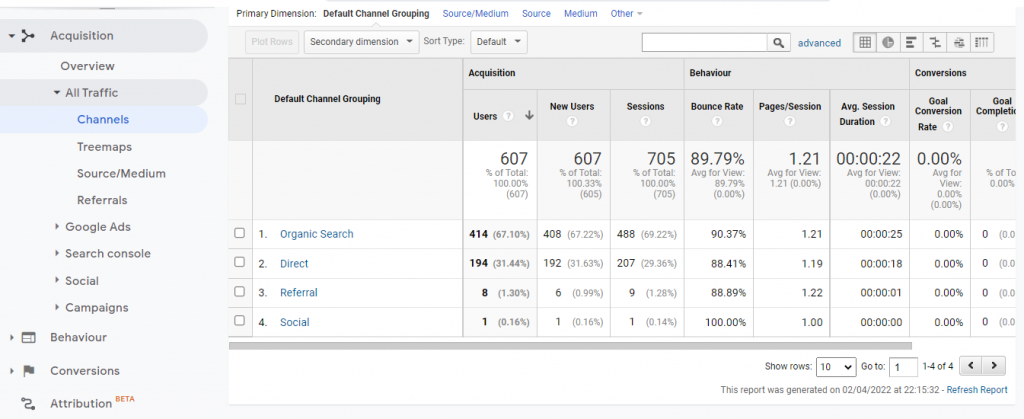The height and width of the screenshot is (419, 1024).
Task: Open the Treemaps report in sidebar
Action: click(104, 146)
